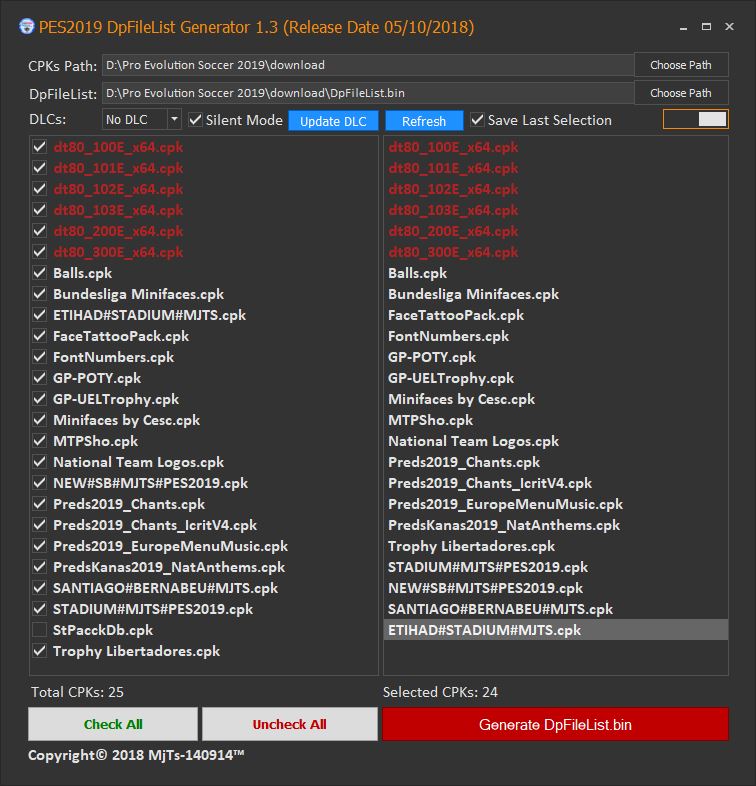
Task: Uncheck GP-UELTrophy.cpk checkbox
Action: (40, 399)
